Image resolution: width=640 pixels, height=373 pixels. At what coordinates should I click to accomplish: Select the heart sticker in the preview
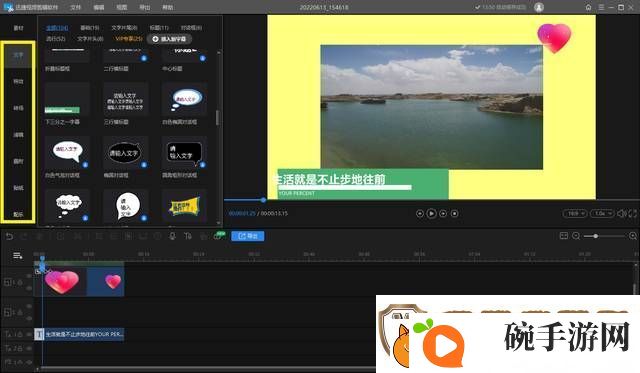554,38
